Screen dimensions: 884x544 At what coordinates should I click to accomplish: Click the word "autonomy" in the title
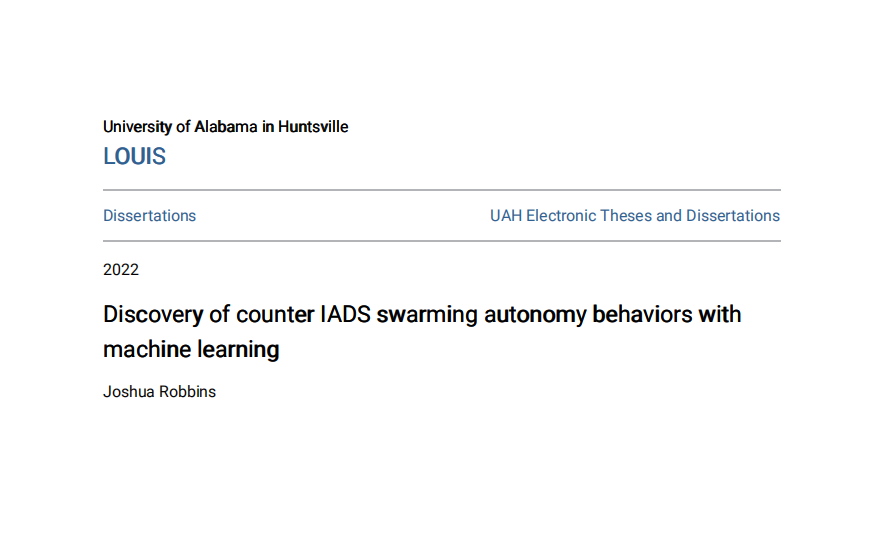534,315
